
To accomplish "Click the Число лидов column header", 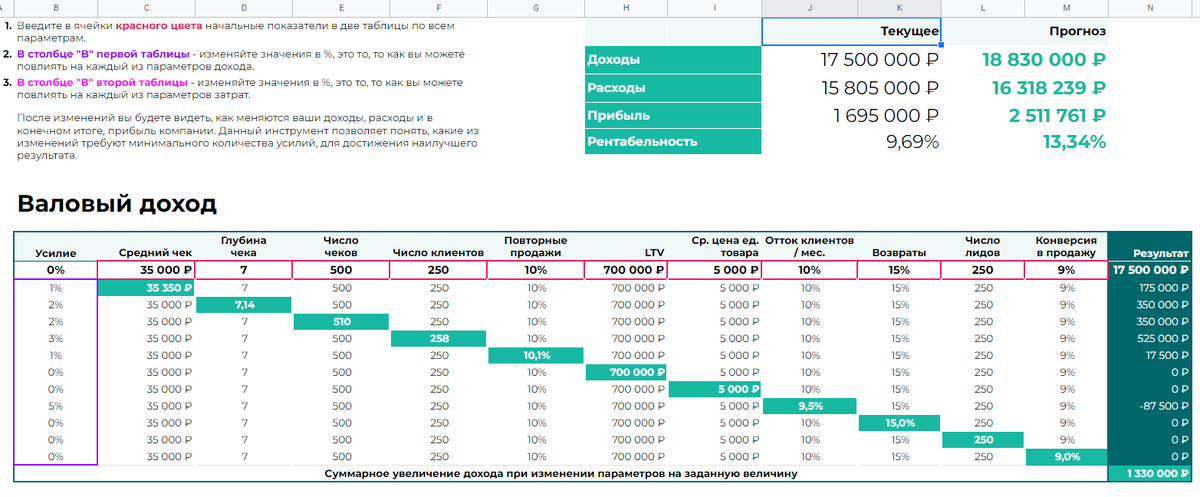I will (983, 246).
